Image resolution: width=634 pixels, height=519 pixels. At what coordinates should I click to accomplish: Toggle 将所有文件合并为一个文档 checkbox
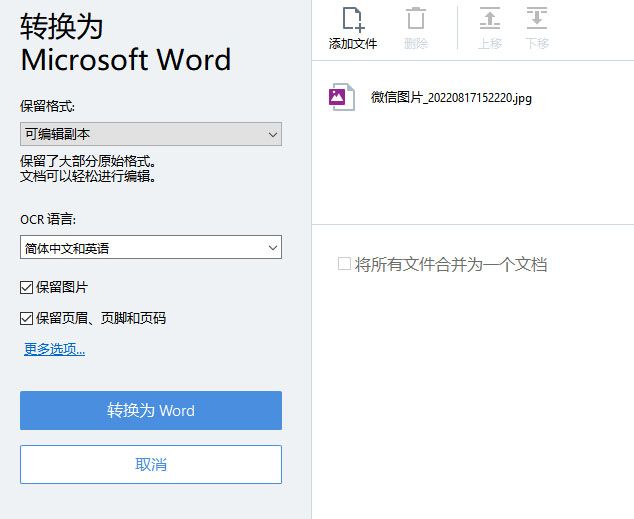click(x=344, y=264)
